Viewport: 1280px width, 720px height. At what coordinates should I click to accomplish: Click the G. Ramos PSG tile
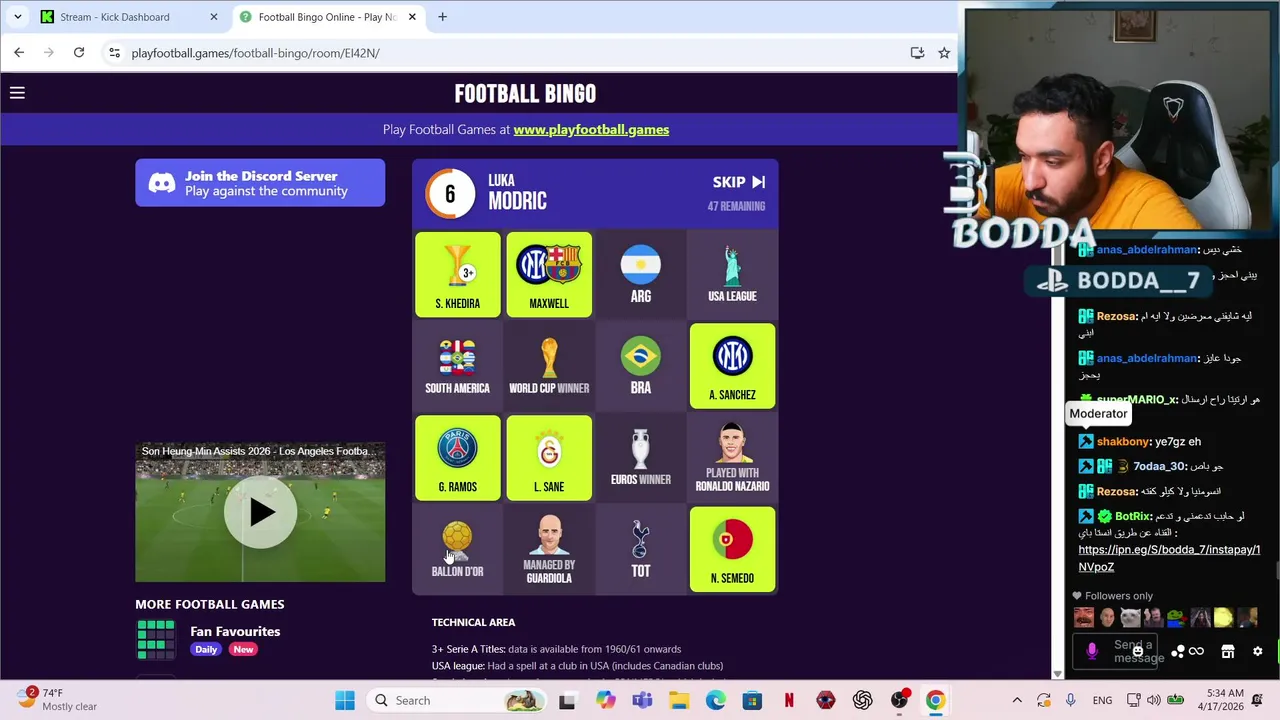[457, 458]
